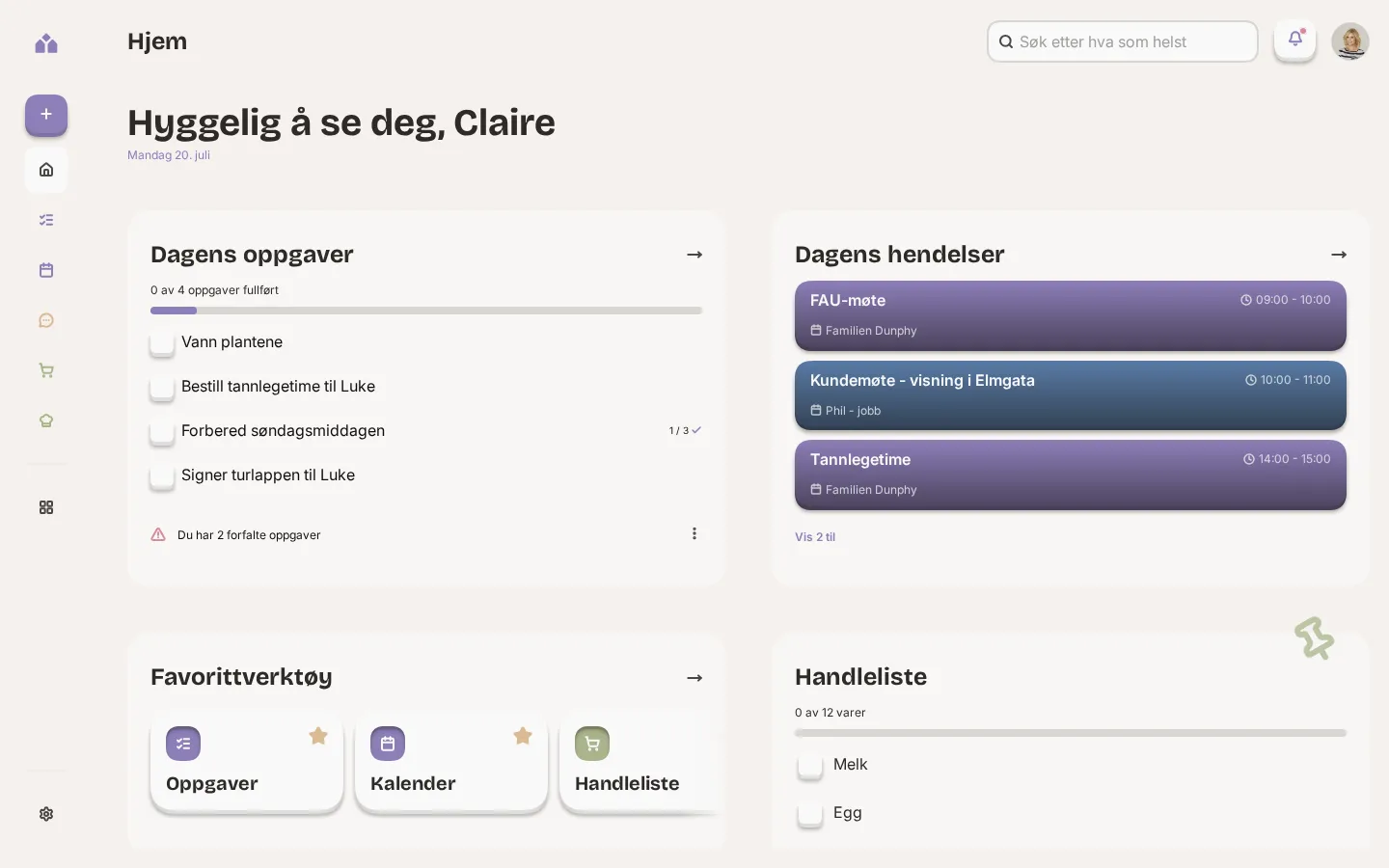Open three-dot menu for overdue tasks
1389x868 pixels.
pos(694,533)
